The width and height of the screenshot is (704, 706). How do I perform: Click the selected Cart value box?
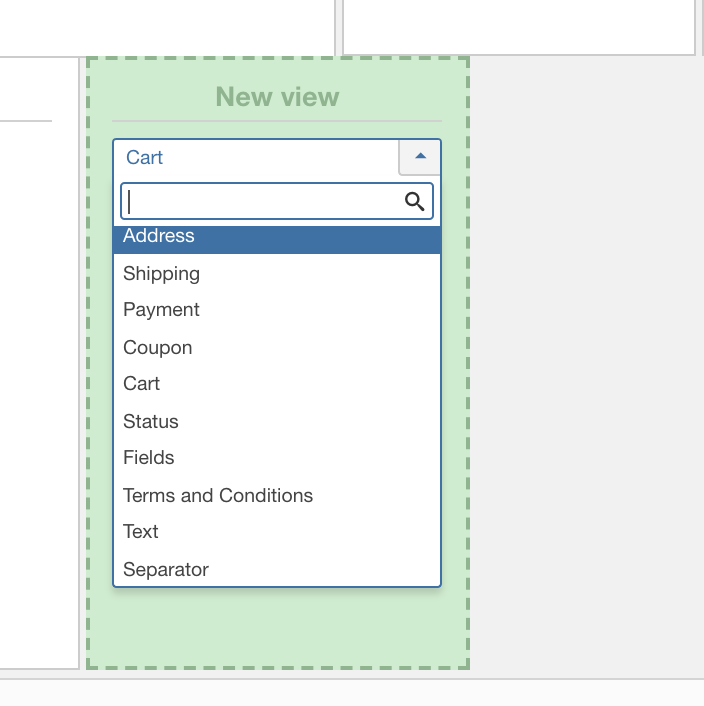[256, 157]
